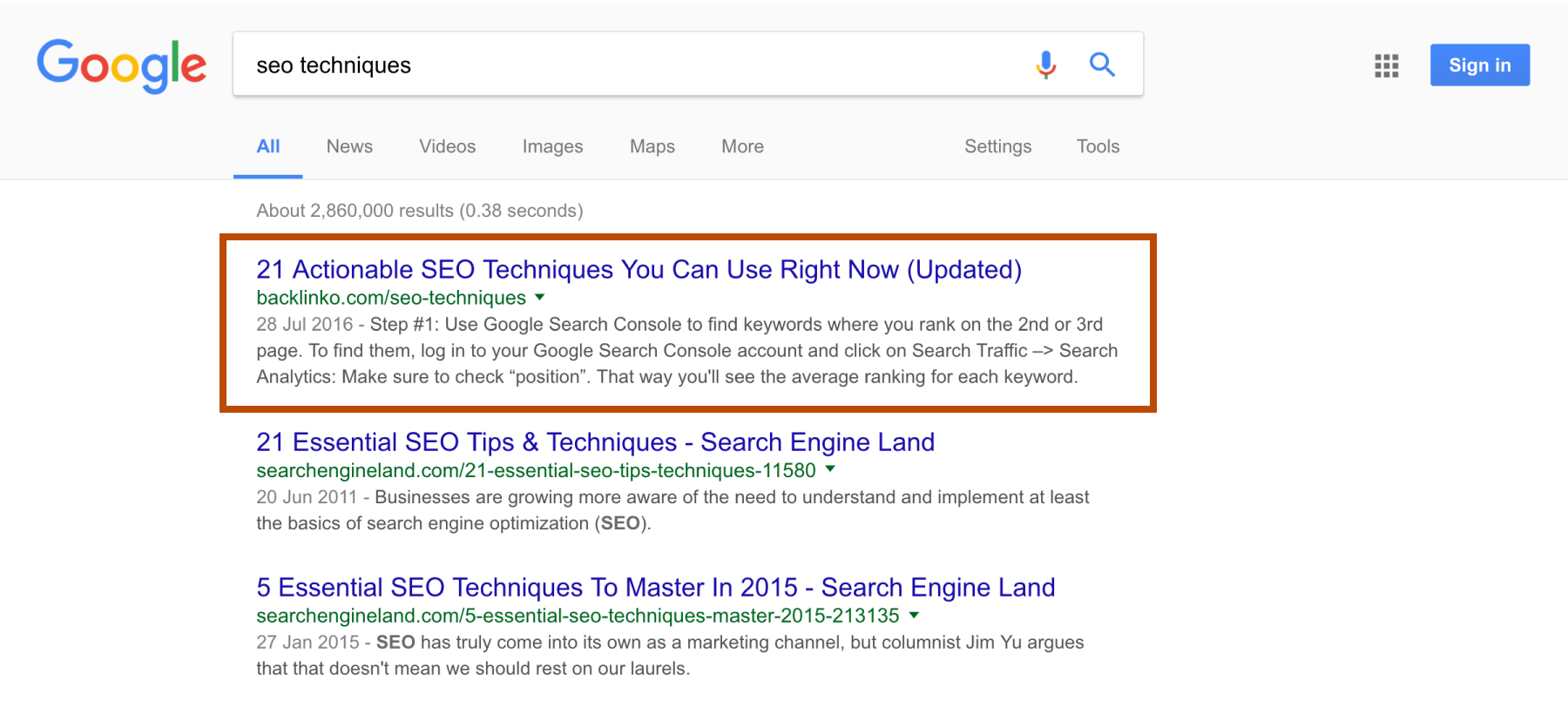
Task: Click the Google logo
Action: [x=122, y=65]
